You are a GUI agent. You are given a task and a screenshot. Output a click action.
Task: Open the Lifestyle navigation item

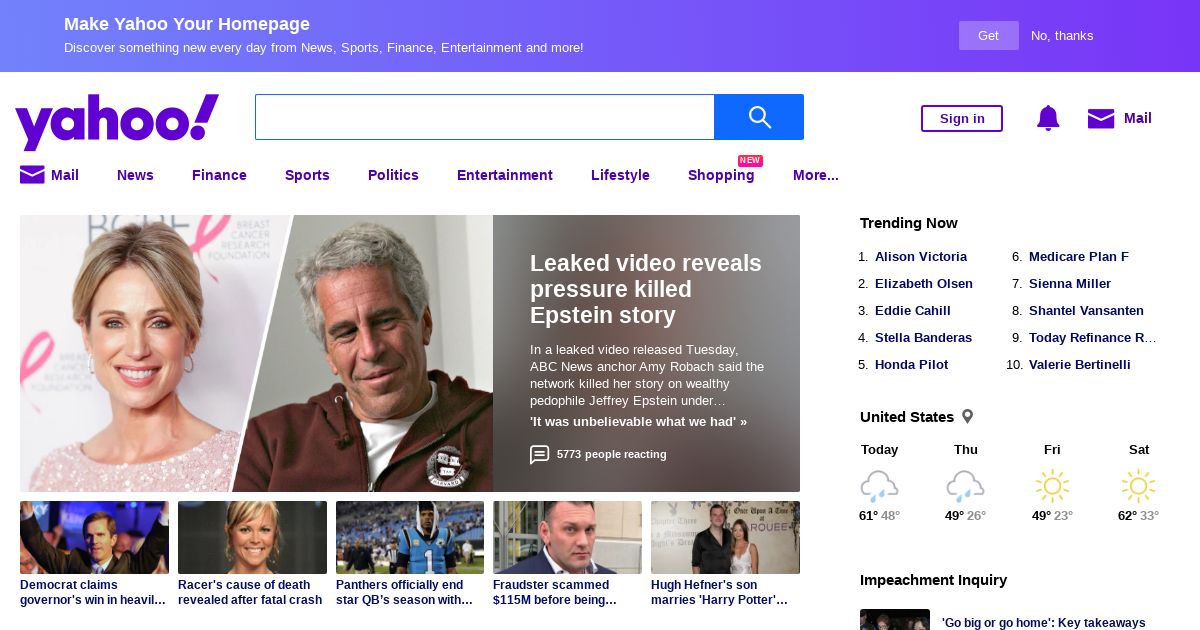point(620,175)
